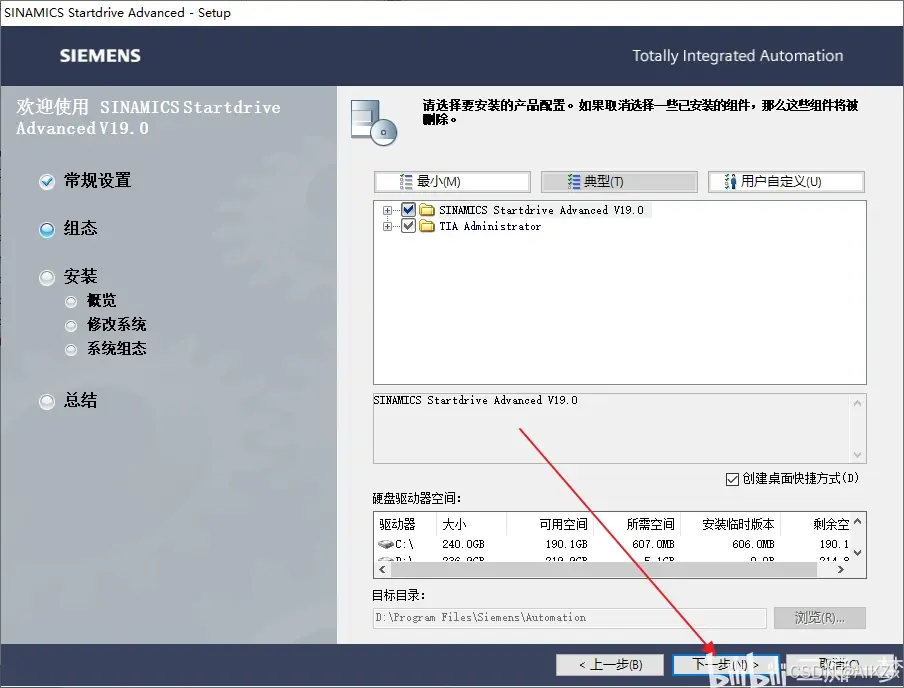Click the 'SINAMICS Startdrive Advanced V19.0' description text
This screenshot has height=688, width=904.
point(475,400)
